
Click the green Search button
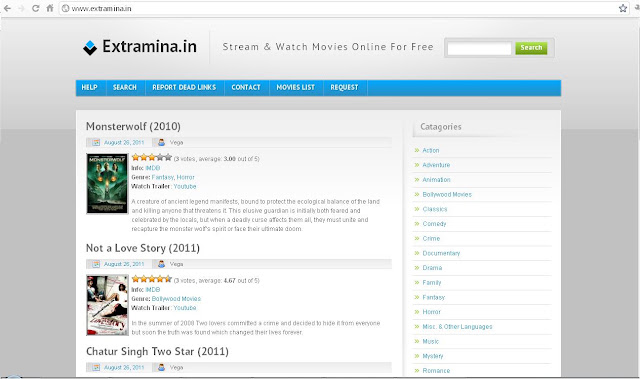(x=531, y=48)
